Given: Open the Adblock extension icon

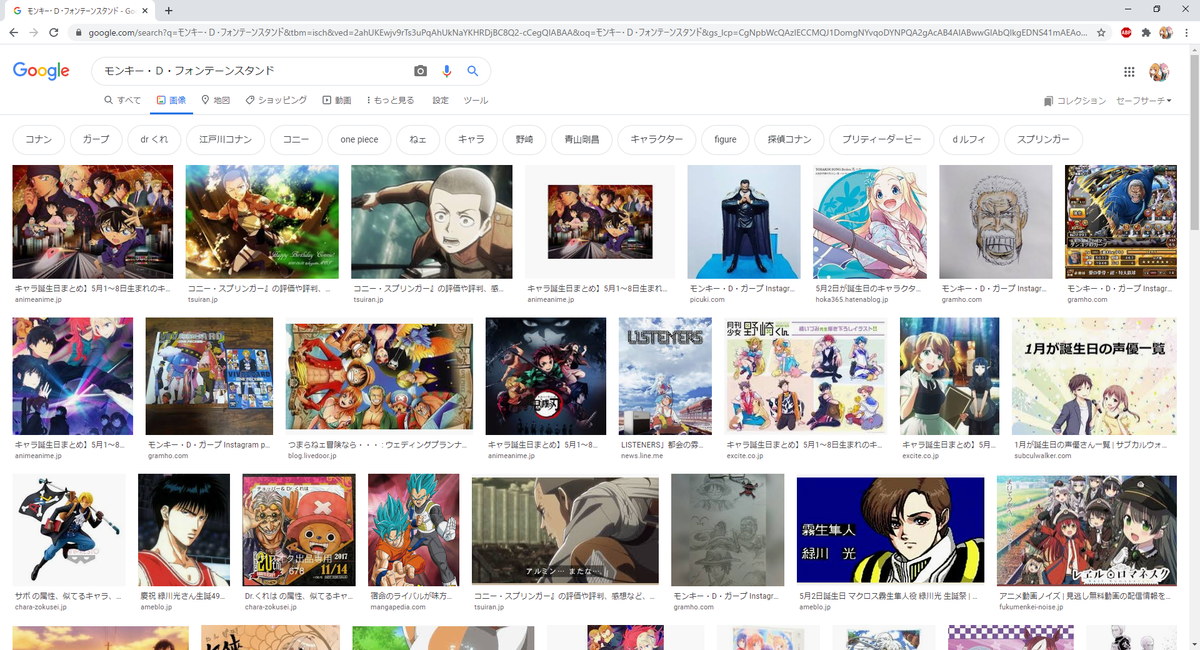Looking at the screenshot, I should point(1126,32).
